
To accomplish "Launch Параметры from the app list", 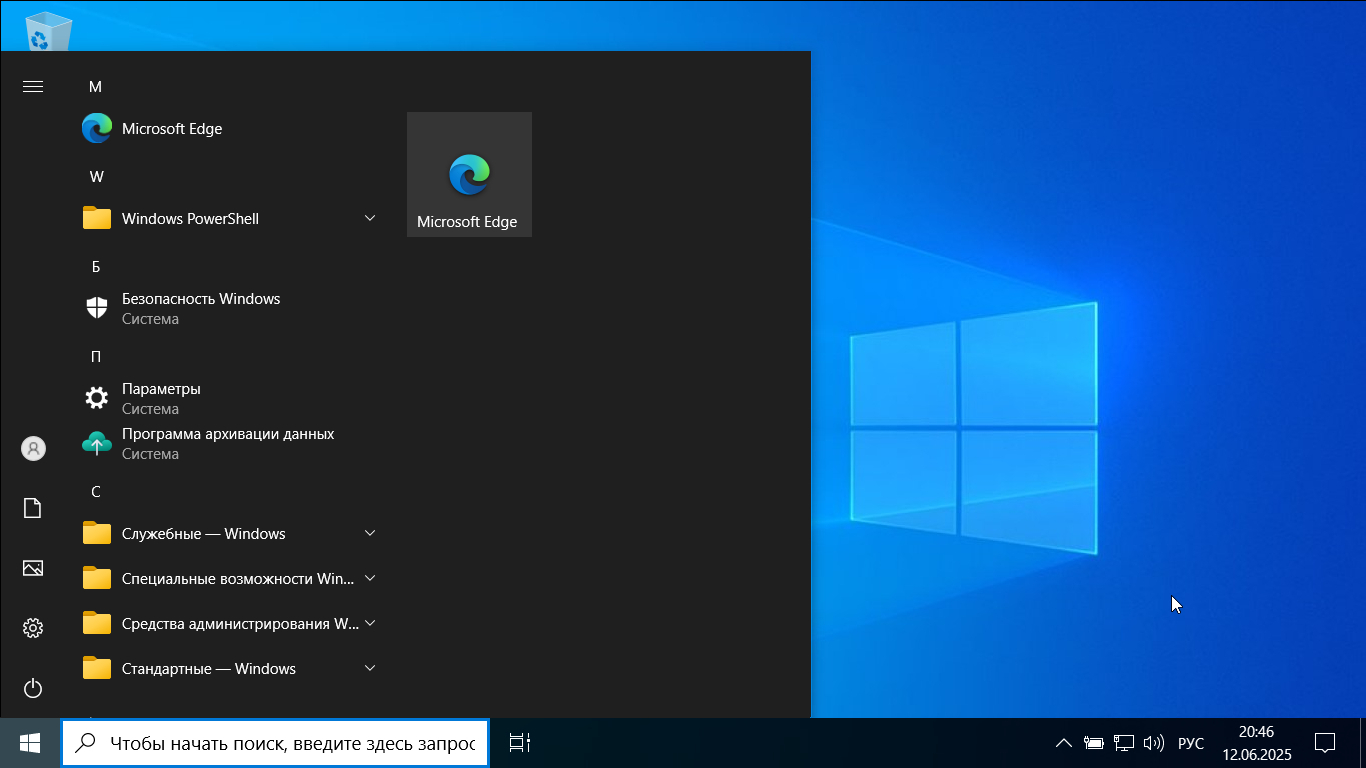I will 161,398.
